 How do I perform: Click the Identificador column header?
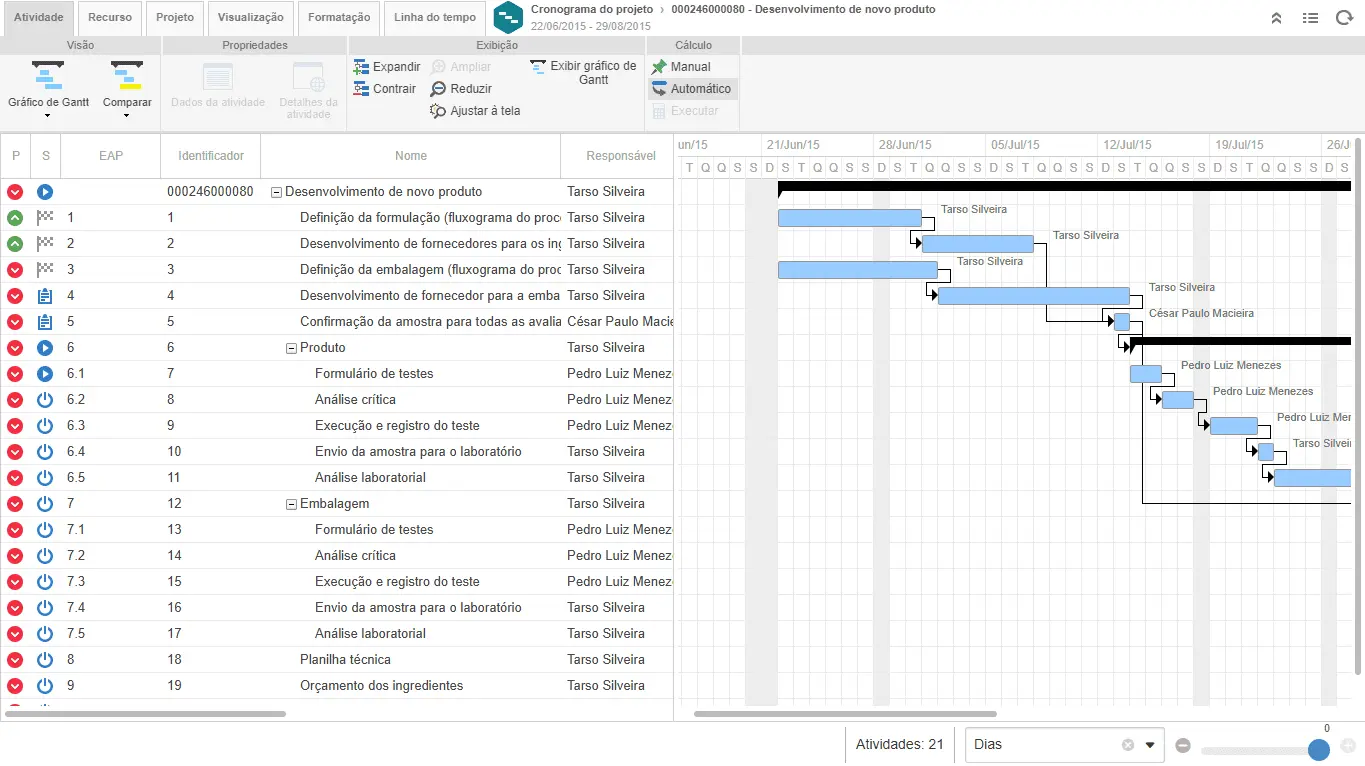pos(211,156)
